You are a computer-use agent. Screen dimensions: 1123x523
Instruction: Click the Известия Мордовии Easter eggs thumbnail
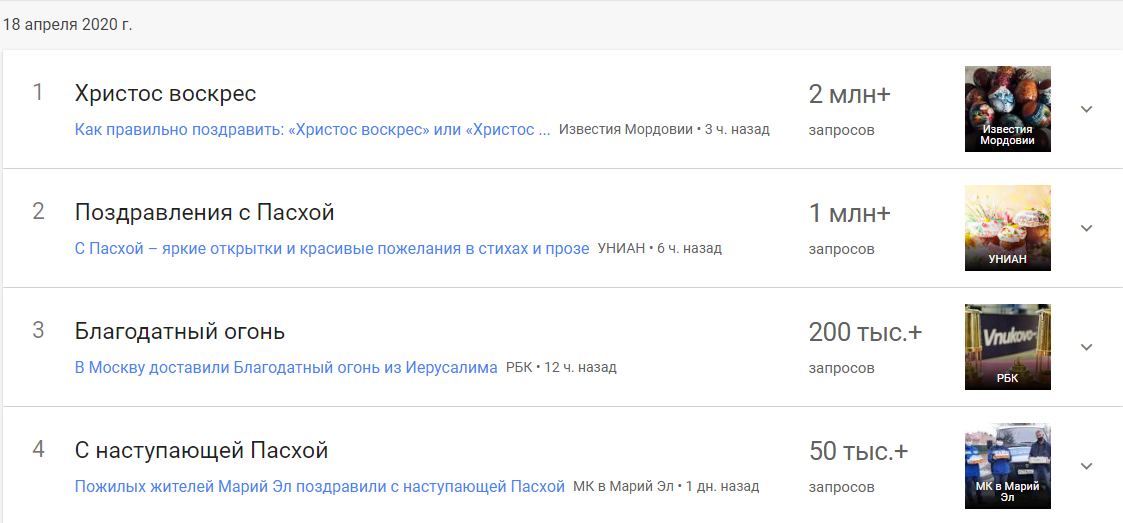(1008, 109)
